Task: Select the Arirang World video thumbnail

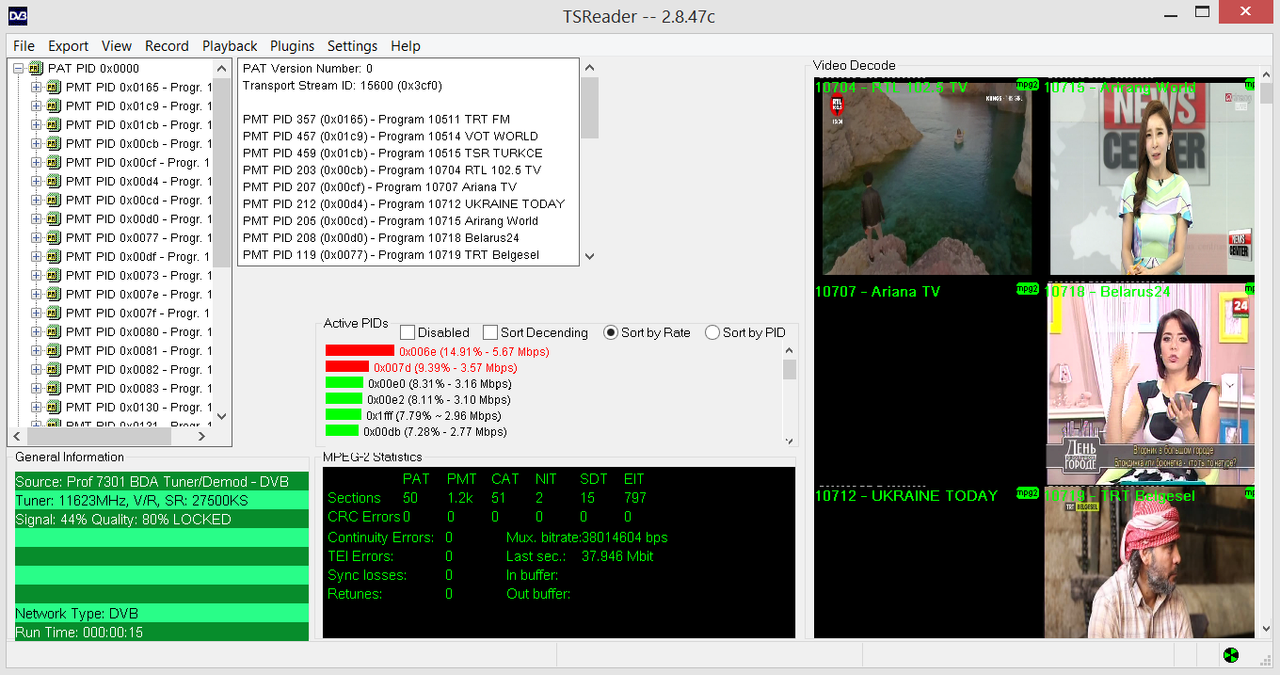Action: (x=1150, y=178)
